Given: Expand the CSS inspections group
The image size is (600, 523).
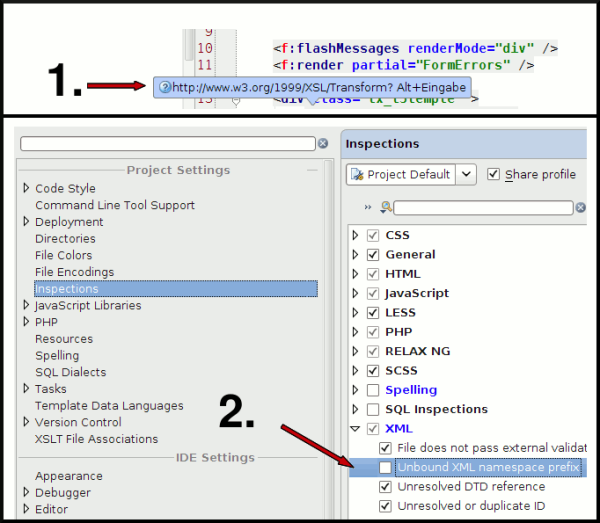Looking at the screenshot, I should [x=355, y=235].
